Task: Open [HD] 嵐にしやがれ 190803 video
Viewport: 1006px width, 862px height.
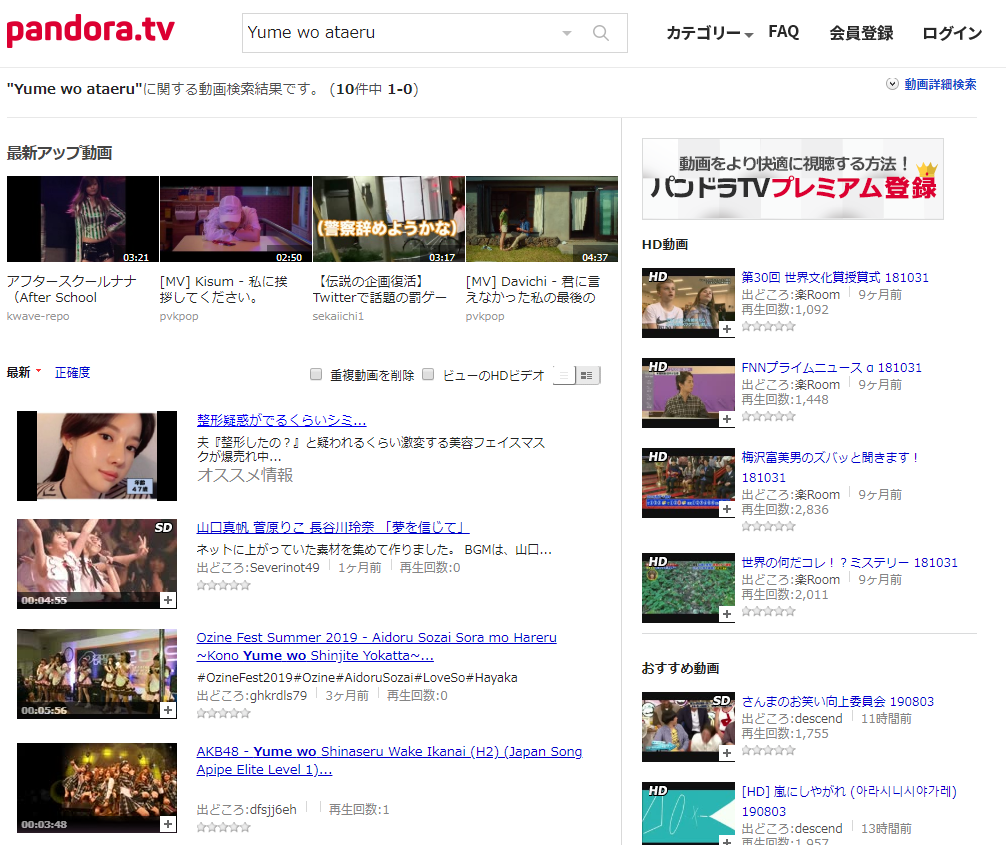Action: pyautogui.click(x=849, y=801)
